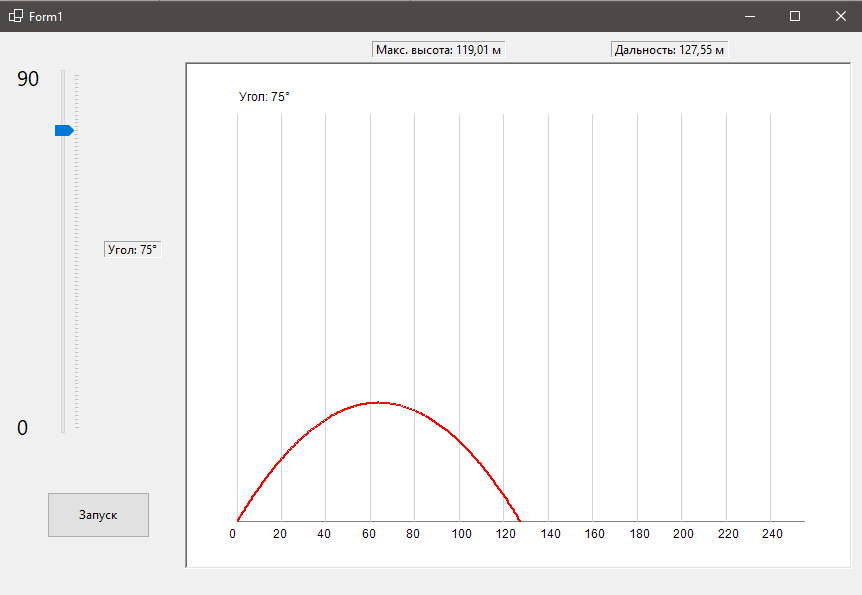
Task: Click the x-axis value 60
Action: click(369, 534)
